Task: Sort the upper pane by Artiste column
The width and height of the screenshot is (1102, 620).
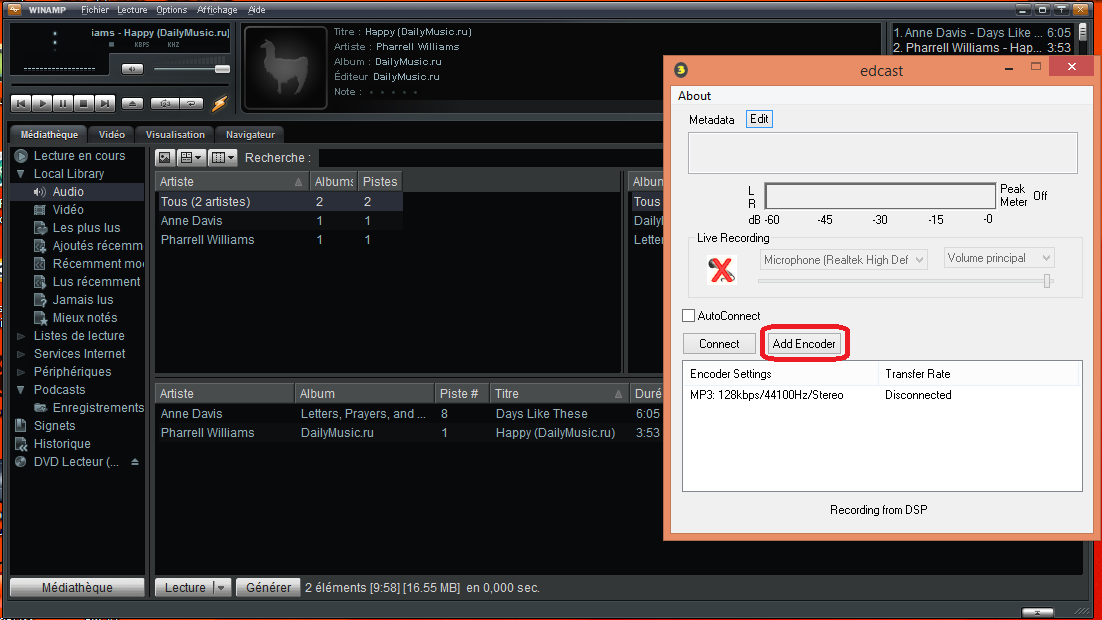Action: pyautogui.click(x=231, y=181)
